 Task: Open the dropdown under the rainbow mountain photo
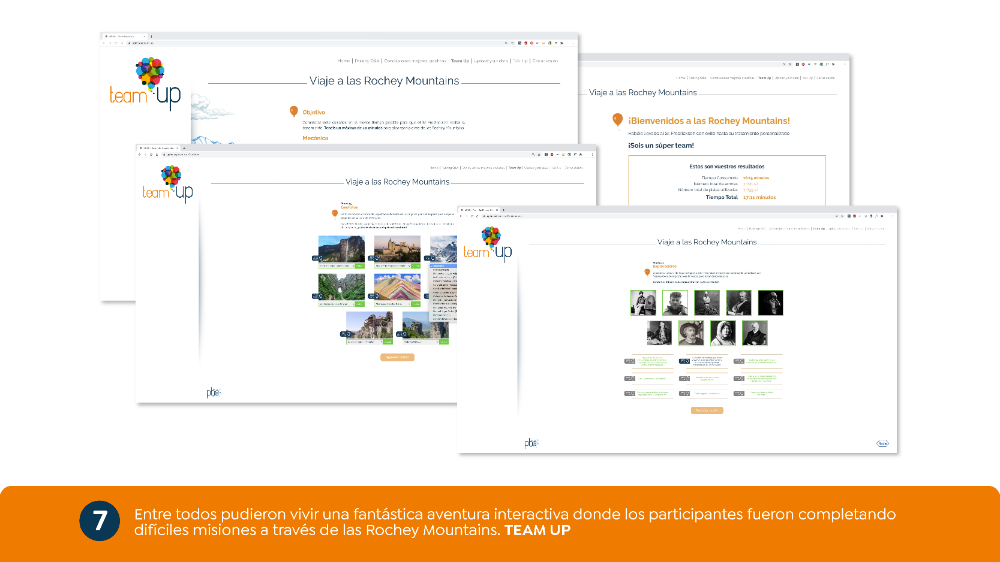click(392, 304)
